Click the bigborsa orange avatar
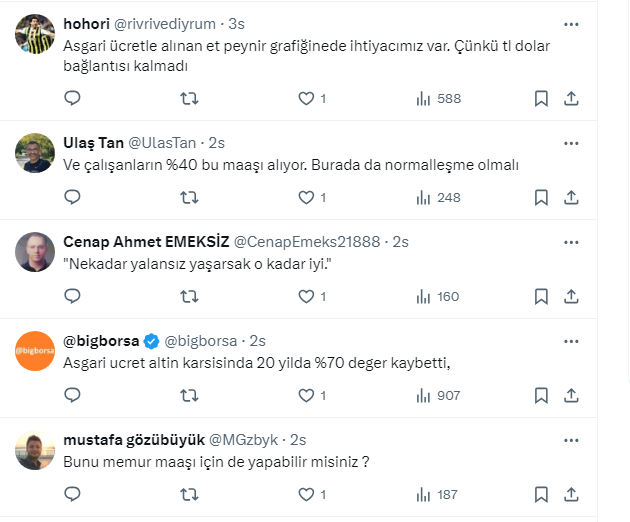Viewport: 630px width, 522px height. click(35, 352)
